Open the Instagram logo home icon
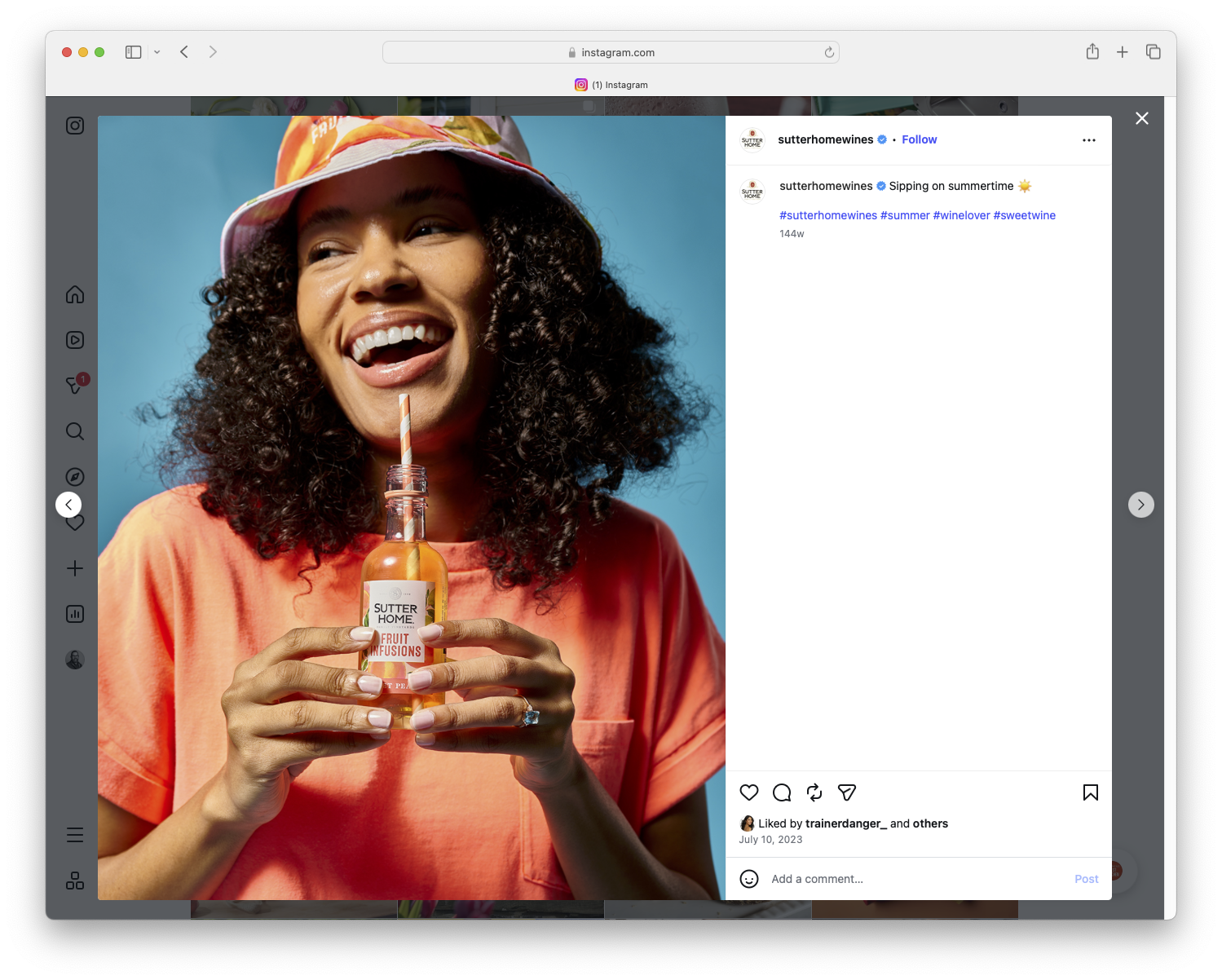Image resolution: width=1222 pixels, height=980 pixels. tap(75, 126)
